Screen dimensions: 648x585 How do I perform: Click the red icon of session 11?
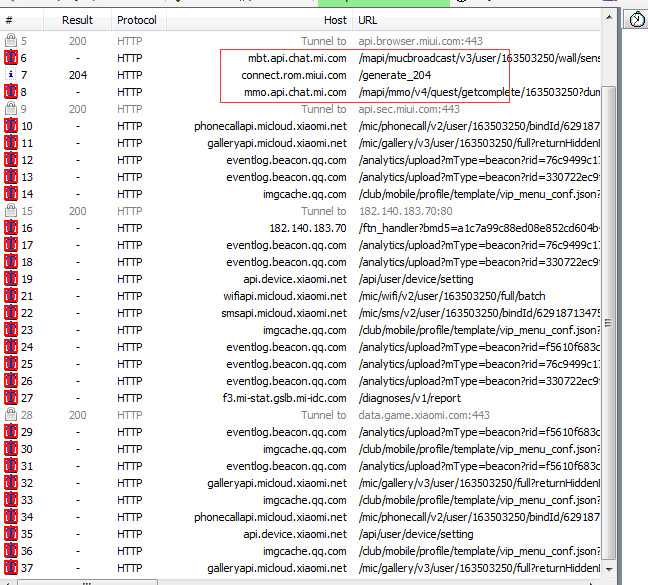coord(11,143)
